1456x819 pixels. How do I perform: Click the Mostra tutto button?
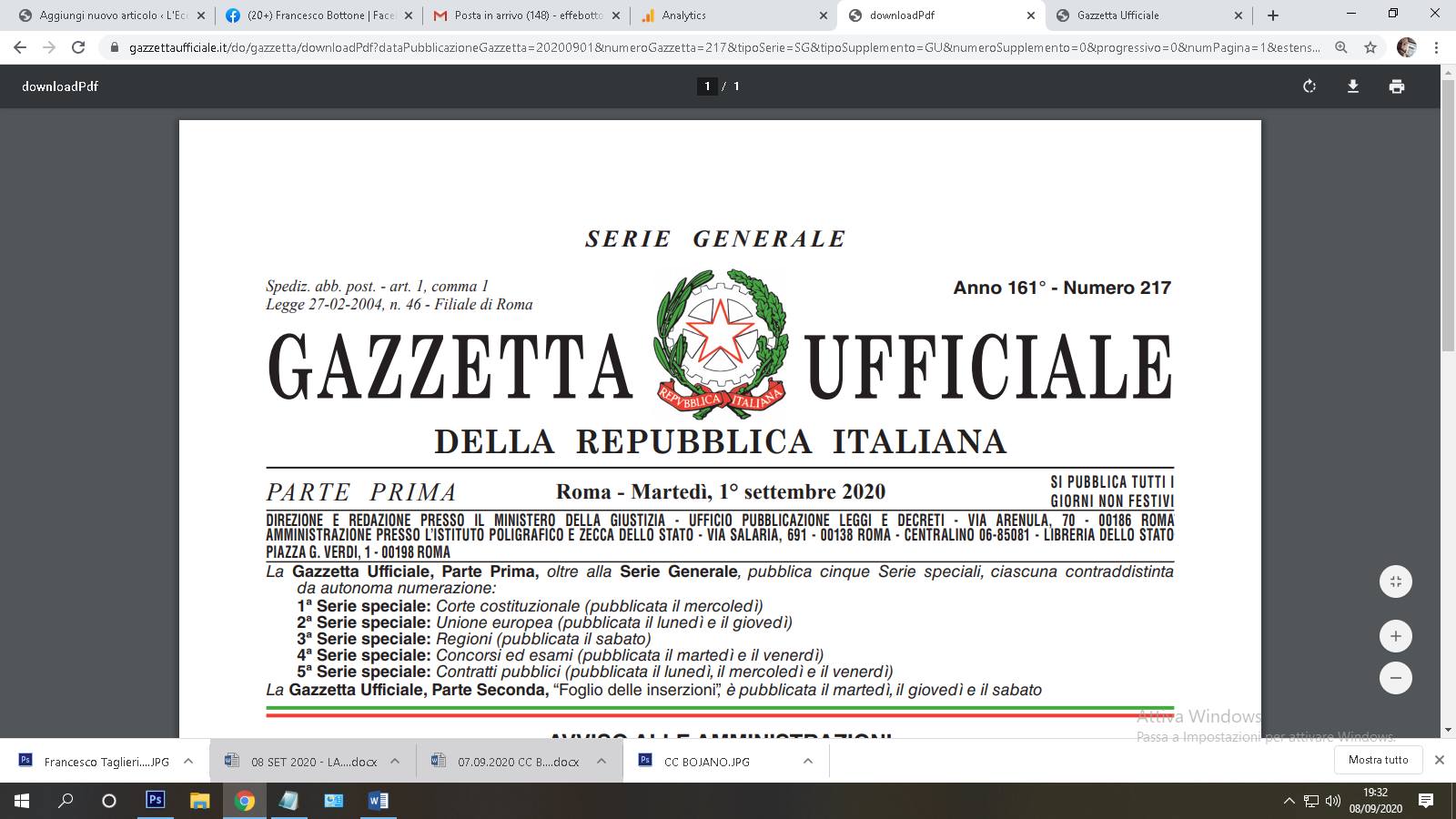point(1378,760)
